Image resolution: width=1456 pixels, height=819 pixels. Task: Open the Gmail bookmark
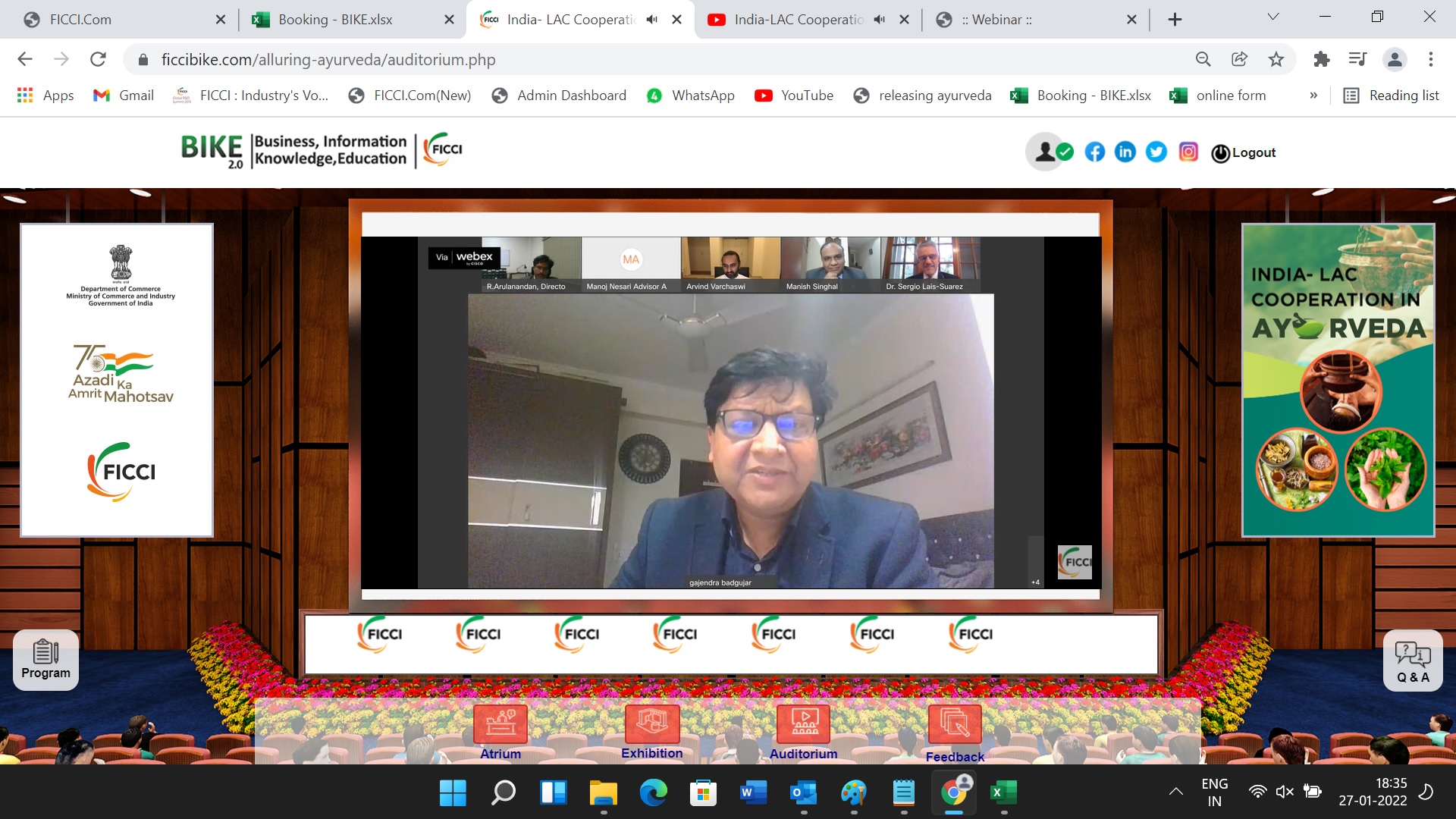124,96
